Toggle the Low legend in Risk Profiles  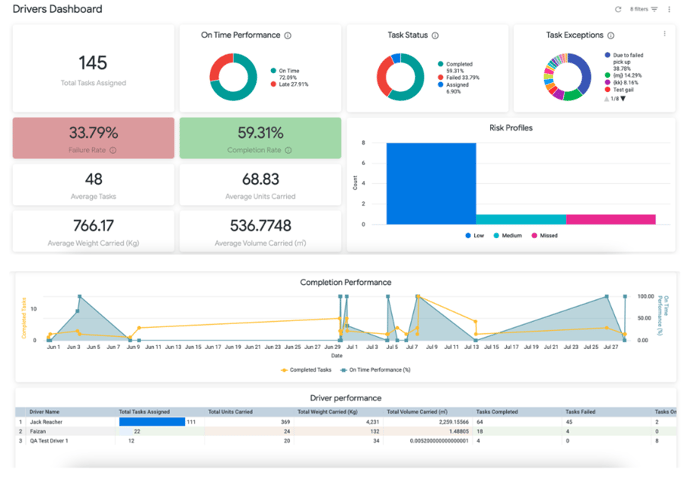click(475, 236)
